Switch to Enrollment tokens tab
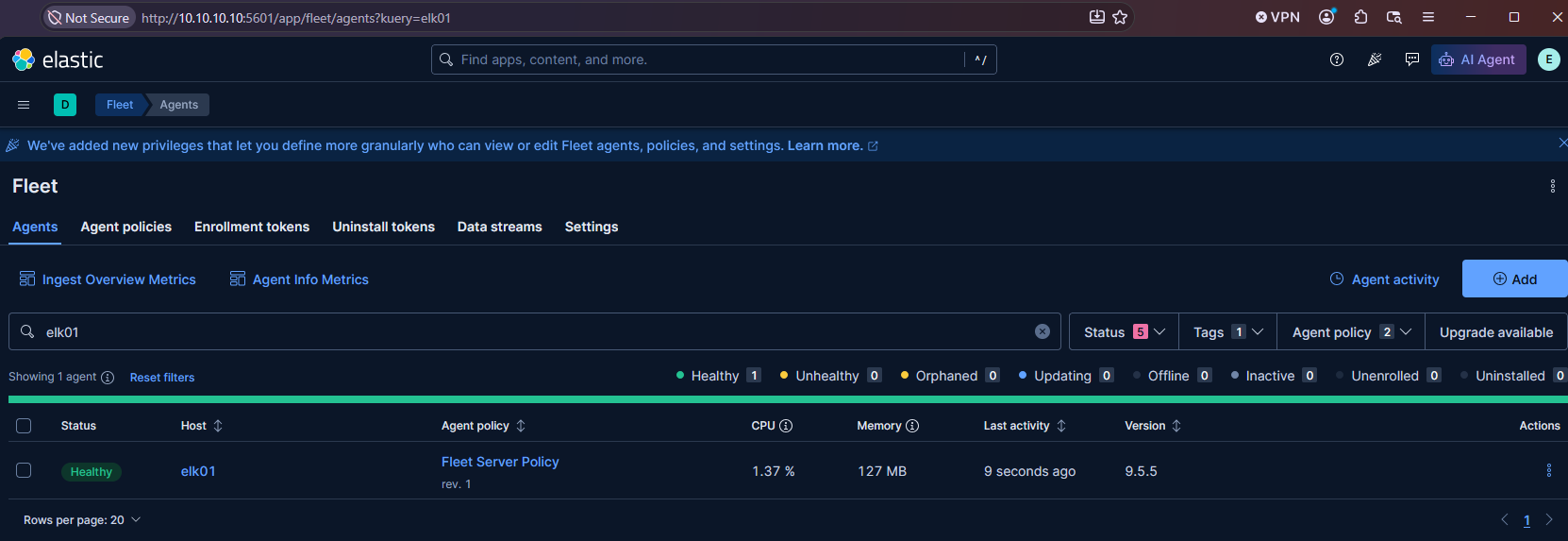Screen dimensions: 1568x541 click(x=252, y=227)
